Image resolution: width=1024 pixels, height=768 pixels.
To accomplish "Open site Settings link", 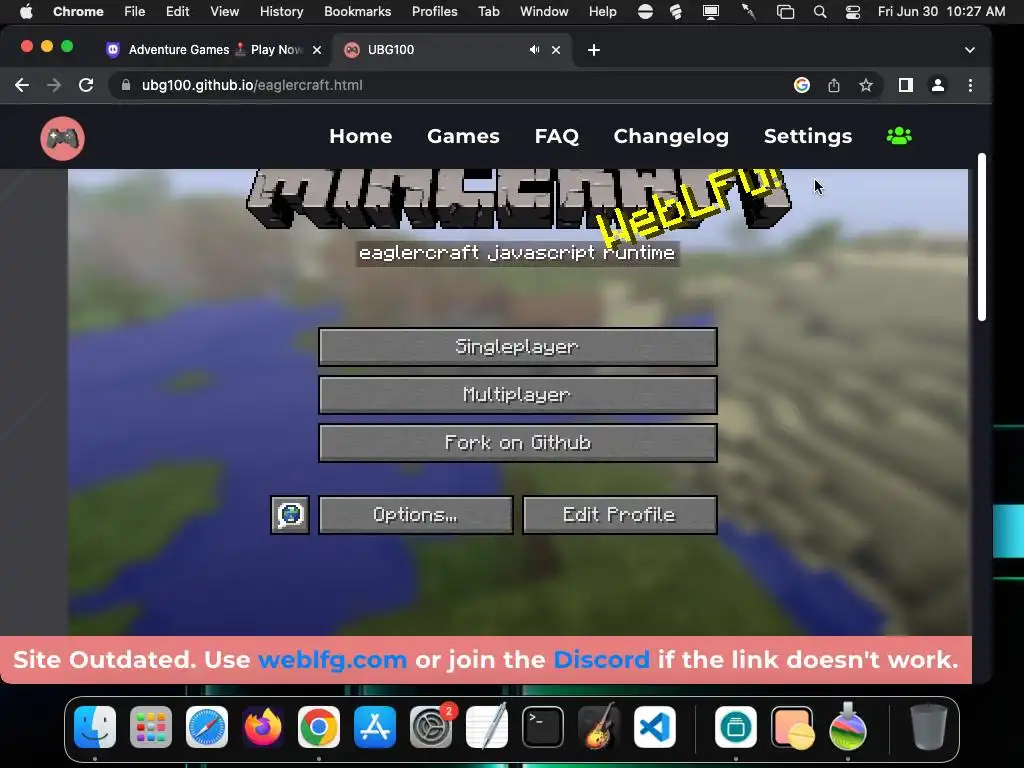I will [808, 136].
